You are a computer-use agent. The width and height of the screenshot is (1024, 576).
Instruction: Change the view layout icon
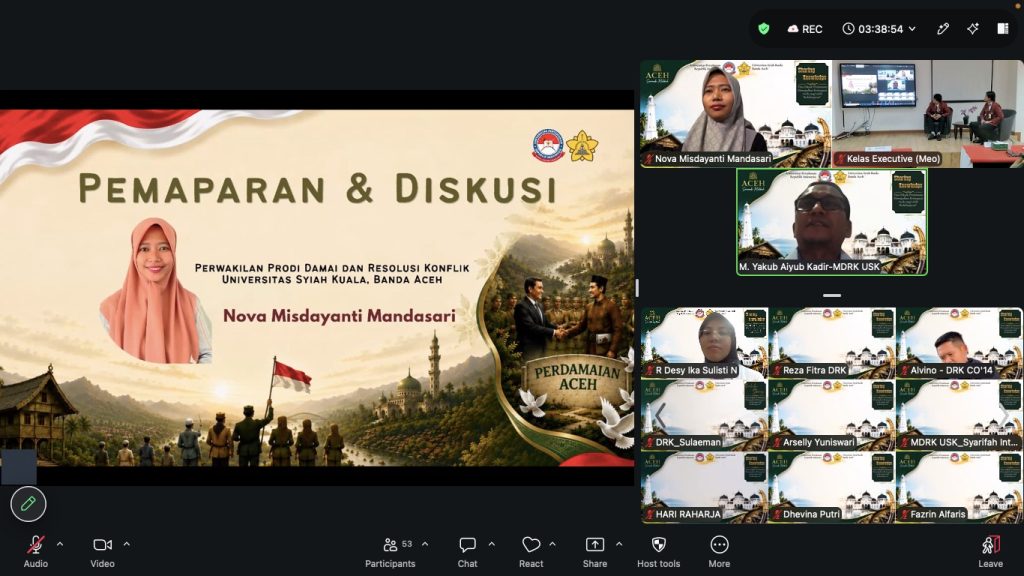[1003, 29]
